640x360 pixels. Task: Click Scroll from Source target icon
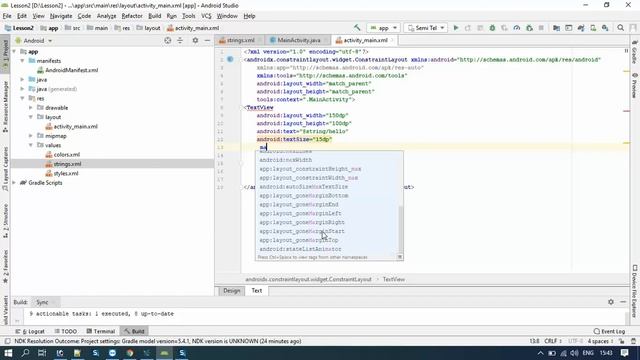167,40
